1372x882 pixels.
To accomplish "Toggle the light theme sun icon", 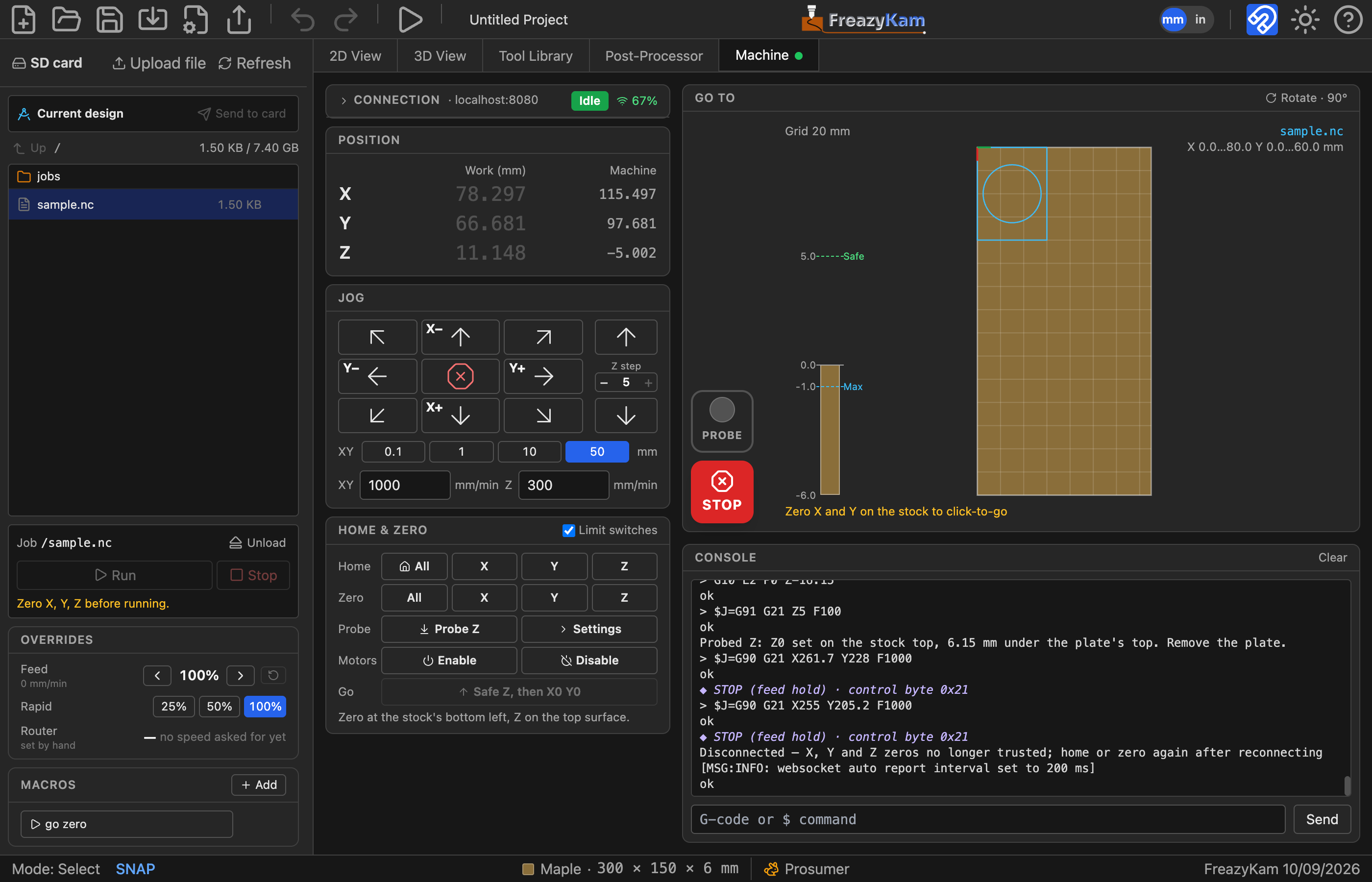I will (1305, 20).
